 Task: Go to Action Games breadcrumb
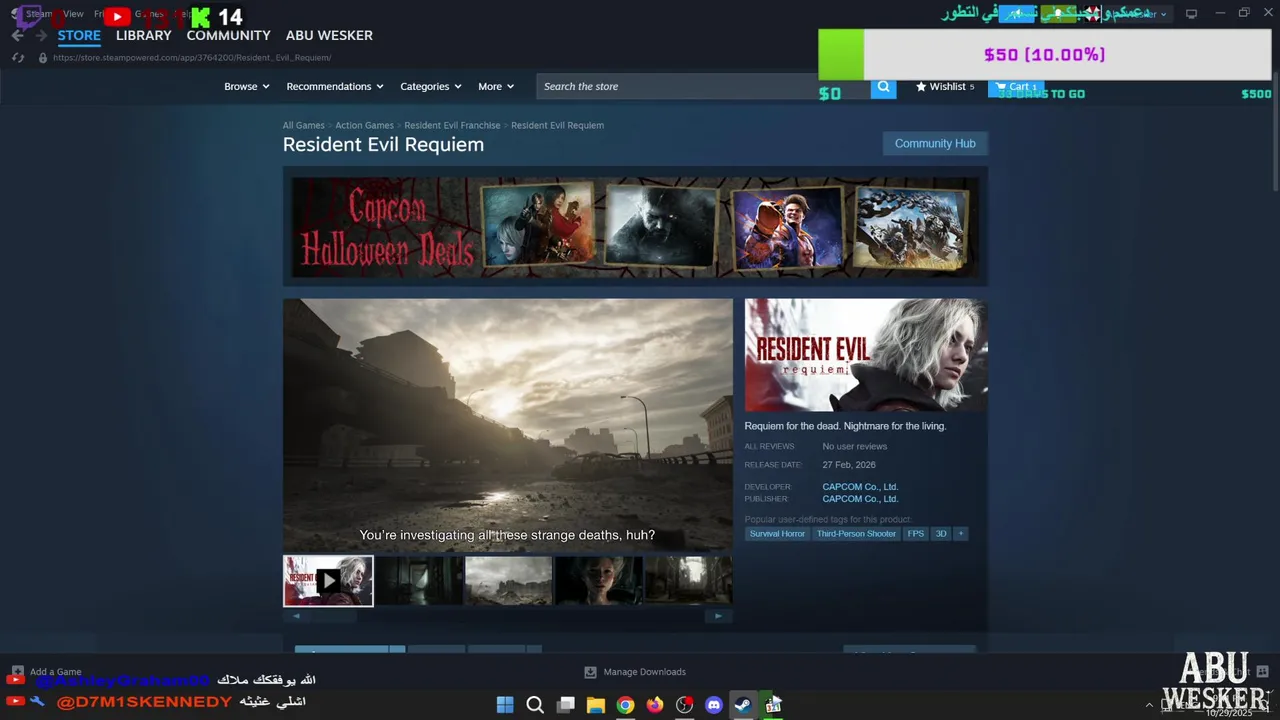coord(364,126)
